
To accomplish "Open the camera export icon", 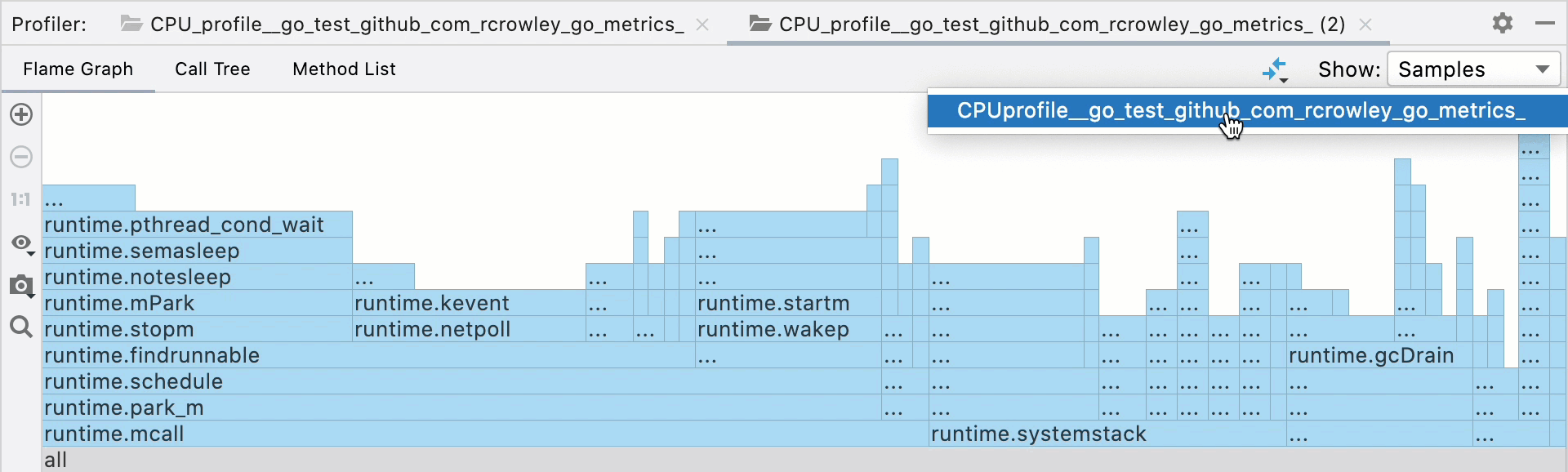I will (x=20, y=287).
